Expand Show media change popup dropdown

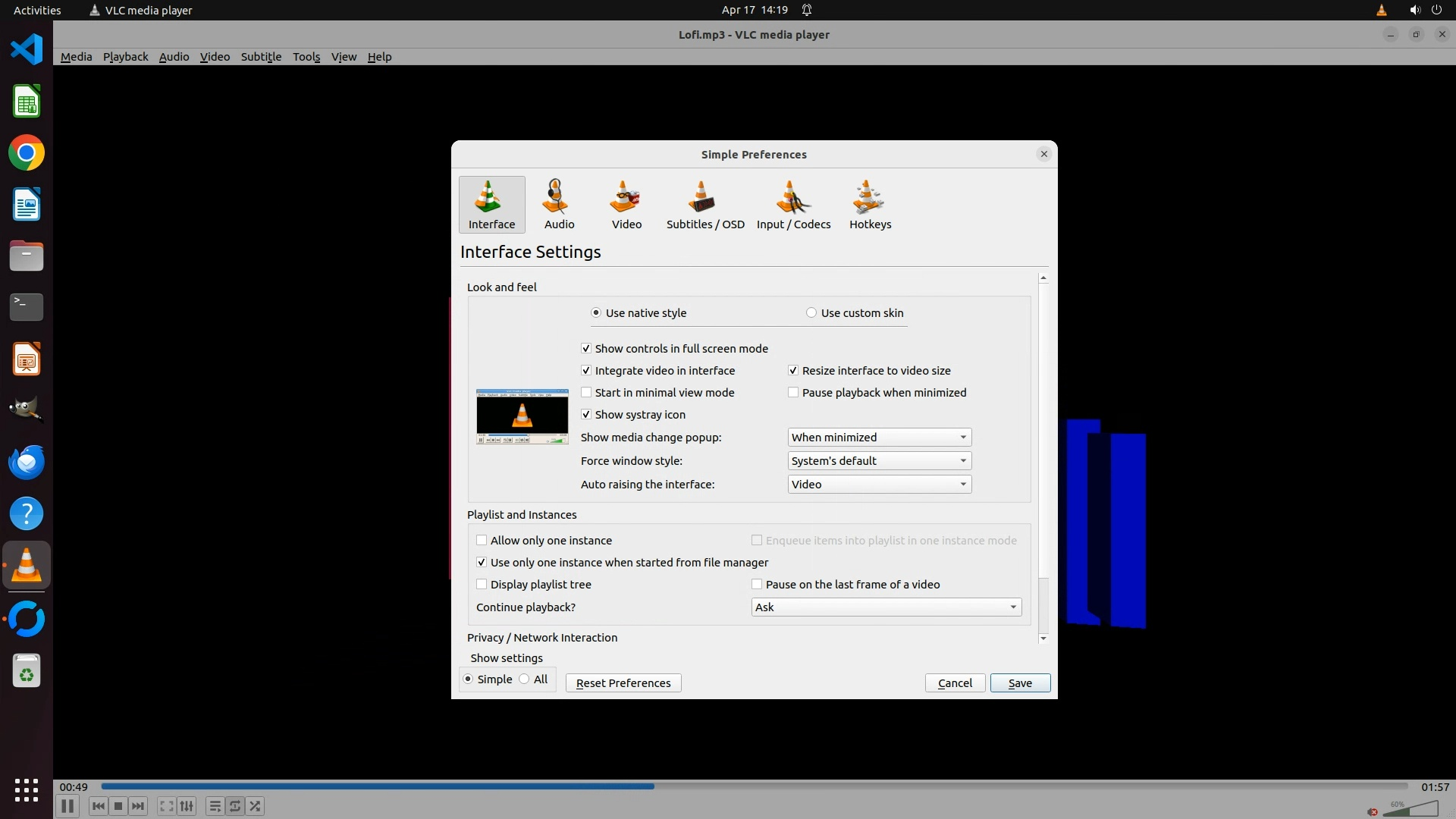pos(879,438)
